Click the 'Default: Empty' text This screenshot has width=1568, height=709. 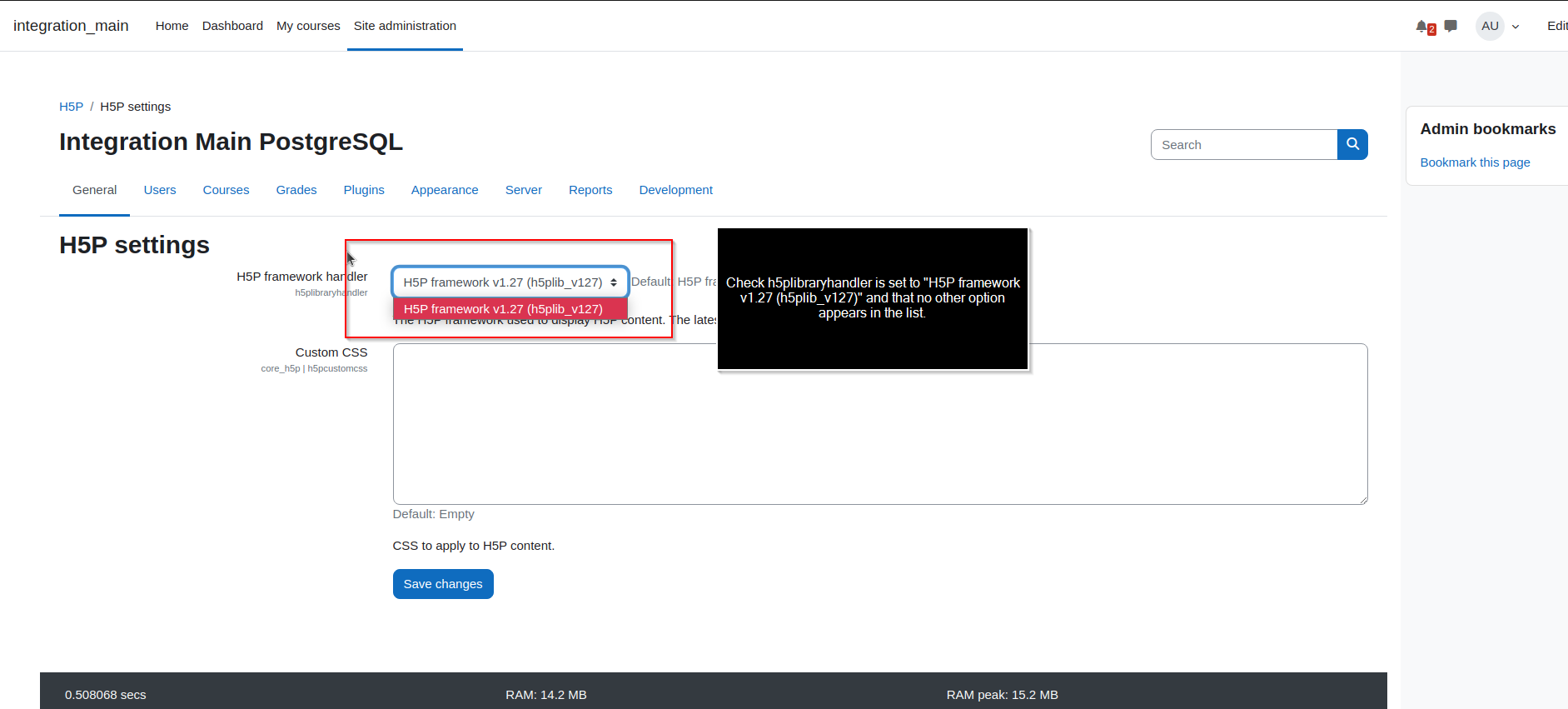point(434,514)
